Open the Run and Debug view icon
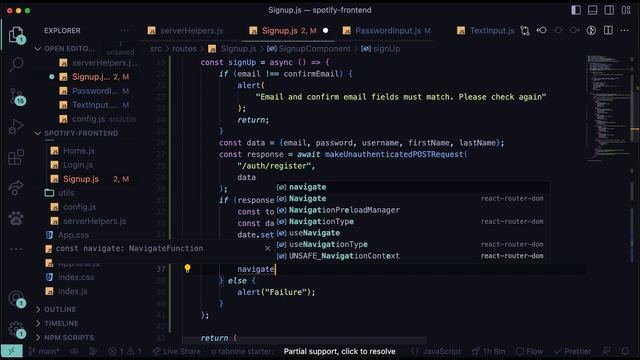Viewport: 640px width, 360px height. click(x=16, y=127)
